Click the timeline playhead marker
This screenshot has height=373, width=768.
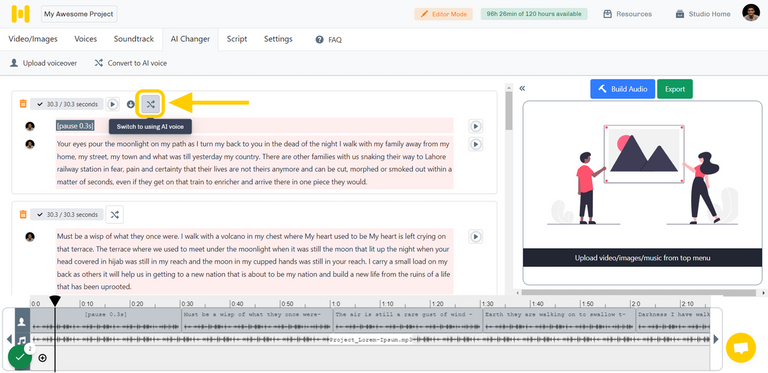(x=55, y=300)
